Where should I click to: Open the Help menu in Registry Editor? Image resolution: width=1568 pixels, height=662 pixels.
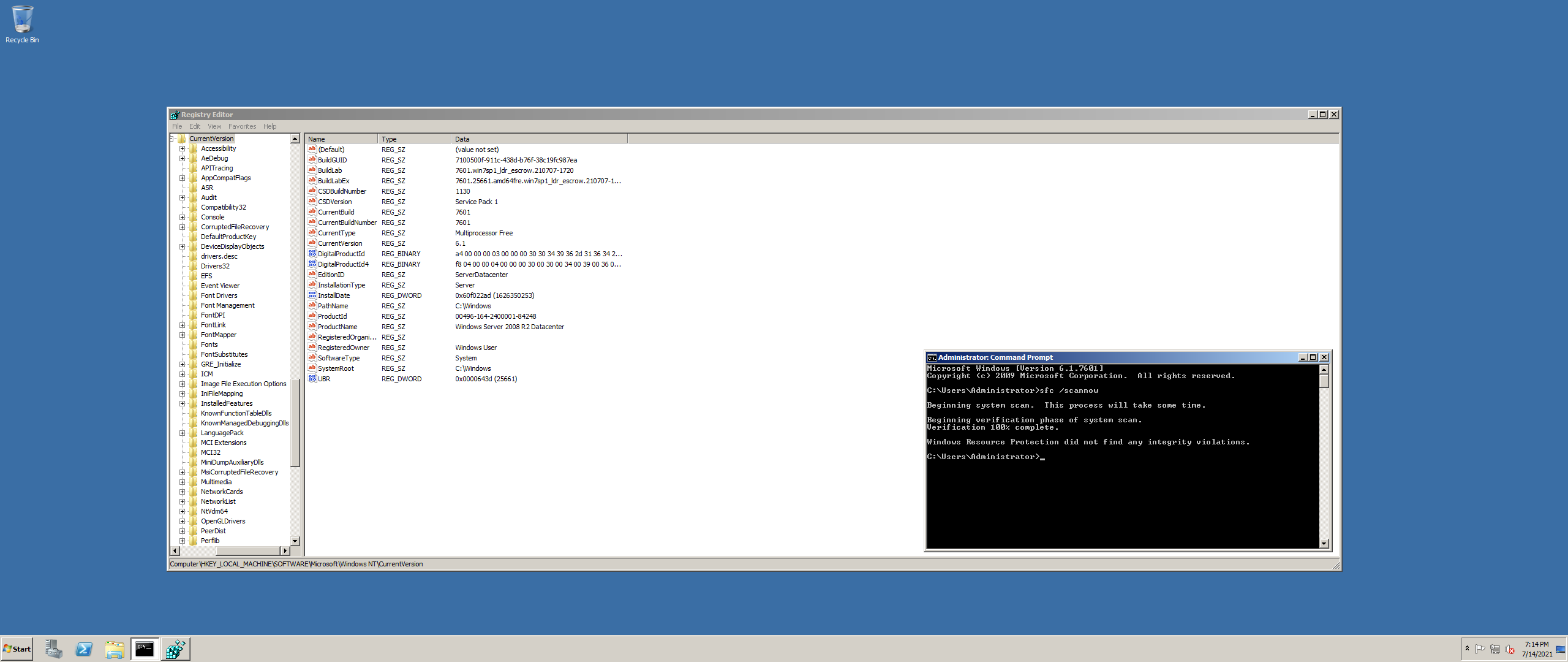[270, 126]
